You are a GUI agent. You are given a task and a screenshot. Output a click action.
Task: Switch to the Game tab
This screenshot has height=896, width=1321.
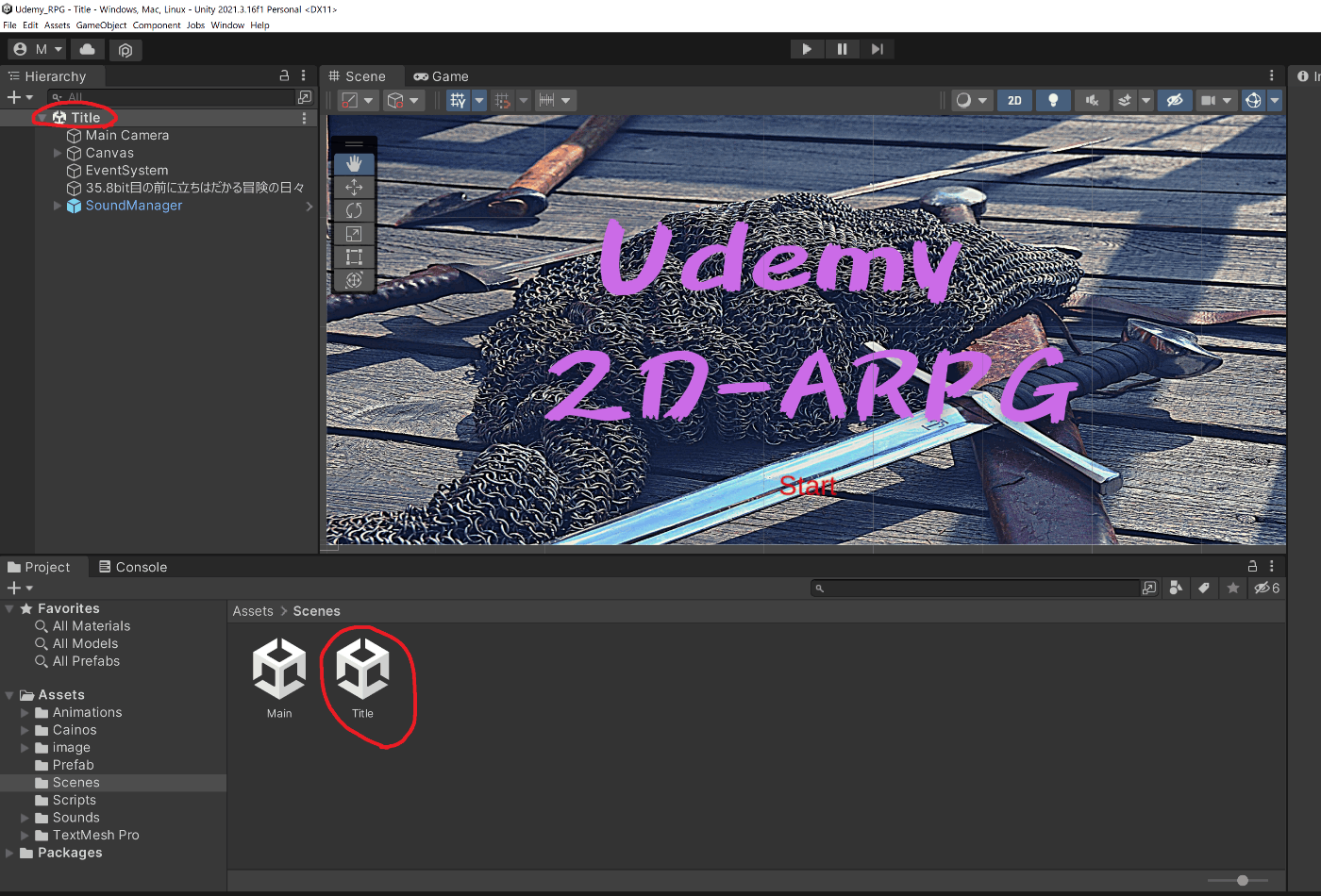tap(441, 76)
